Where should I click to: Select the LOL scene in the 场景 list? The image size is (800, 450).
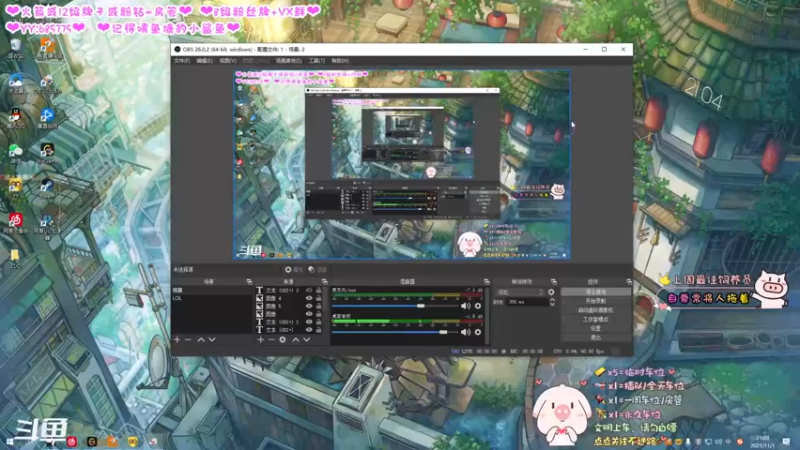tap(212, 298)
